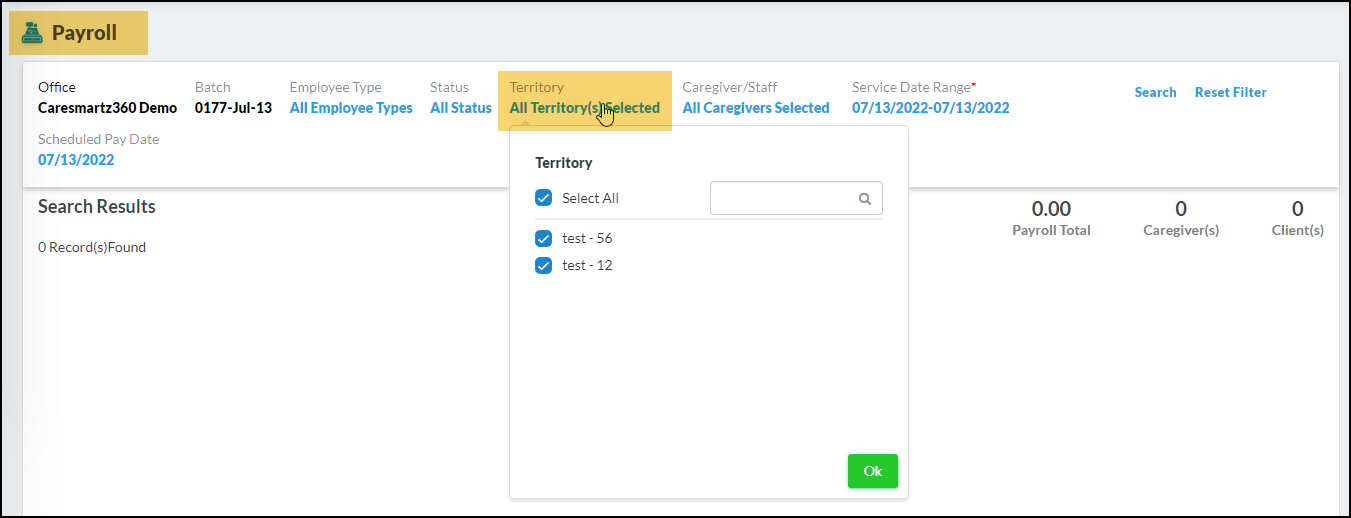The width and height of the screenshot is (1351, 518).
Task: Open the Scheduled Pay Date 07/13/2022
Action: click(x=76, y=160)
